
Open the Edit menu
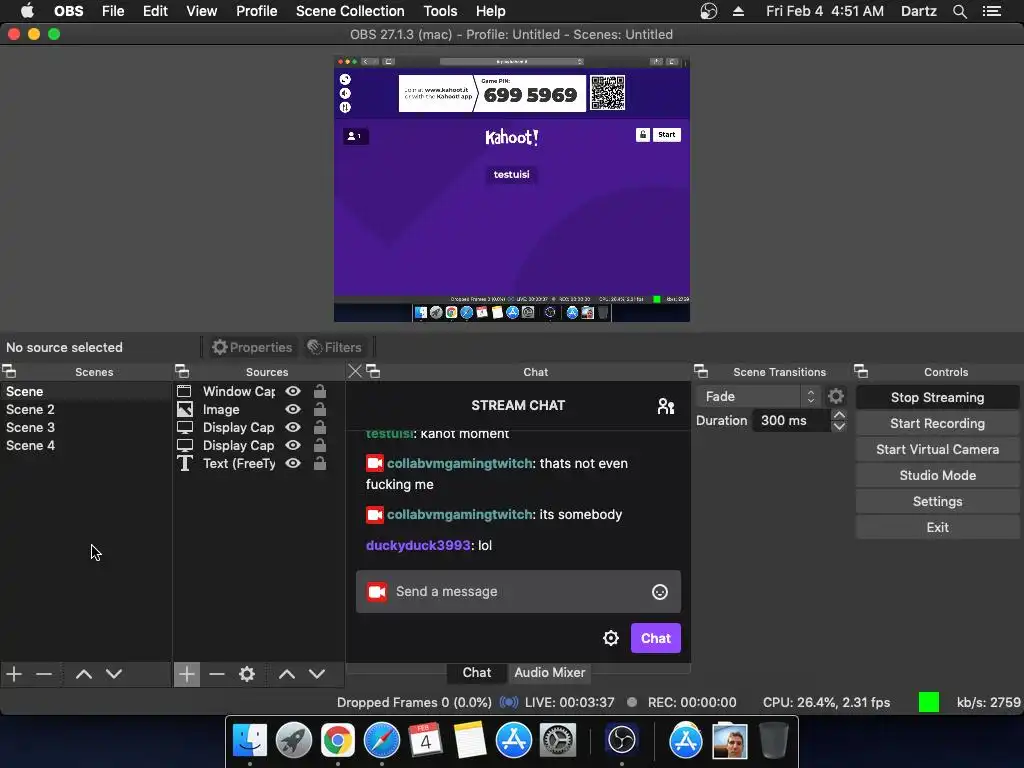155,11
